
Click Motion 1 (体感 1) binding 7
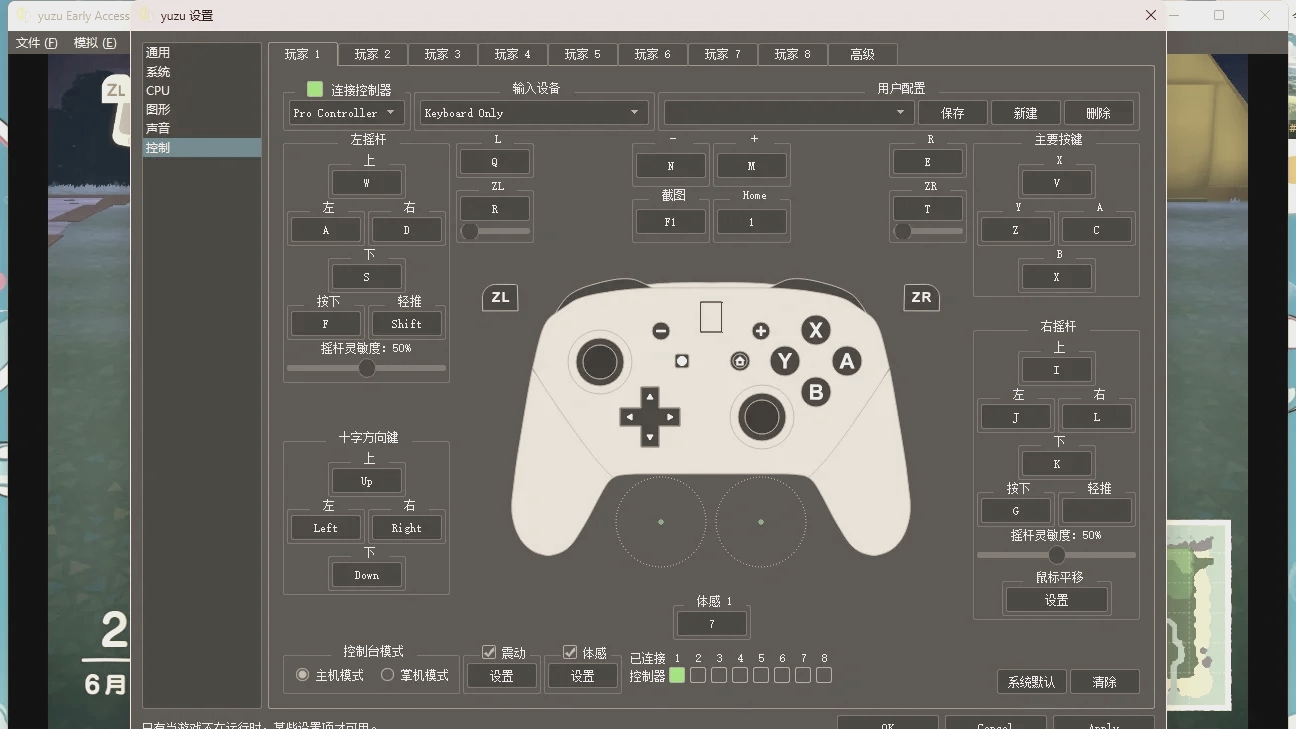pyautogui.click(x=711, y=623)
